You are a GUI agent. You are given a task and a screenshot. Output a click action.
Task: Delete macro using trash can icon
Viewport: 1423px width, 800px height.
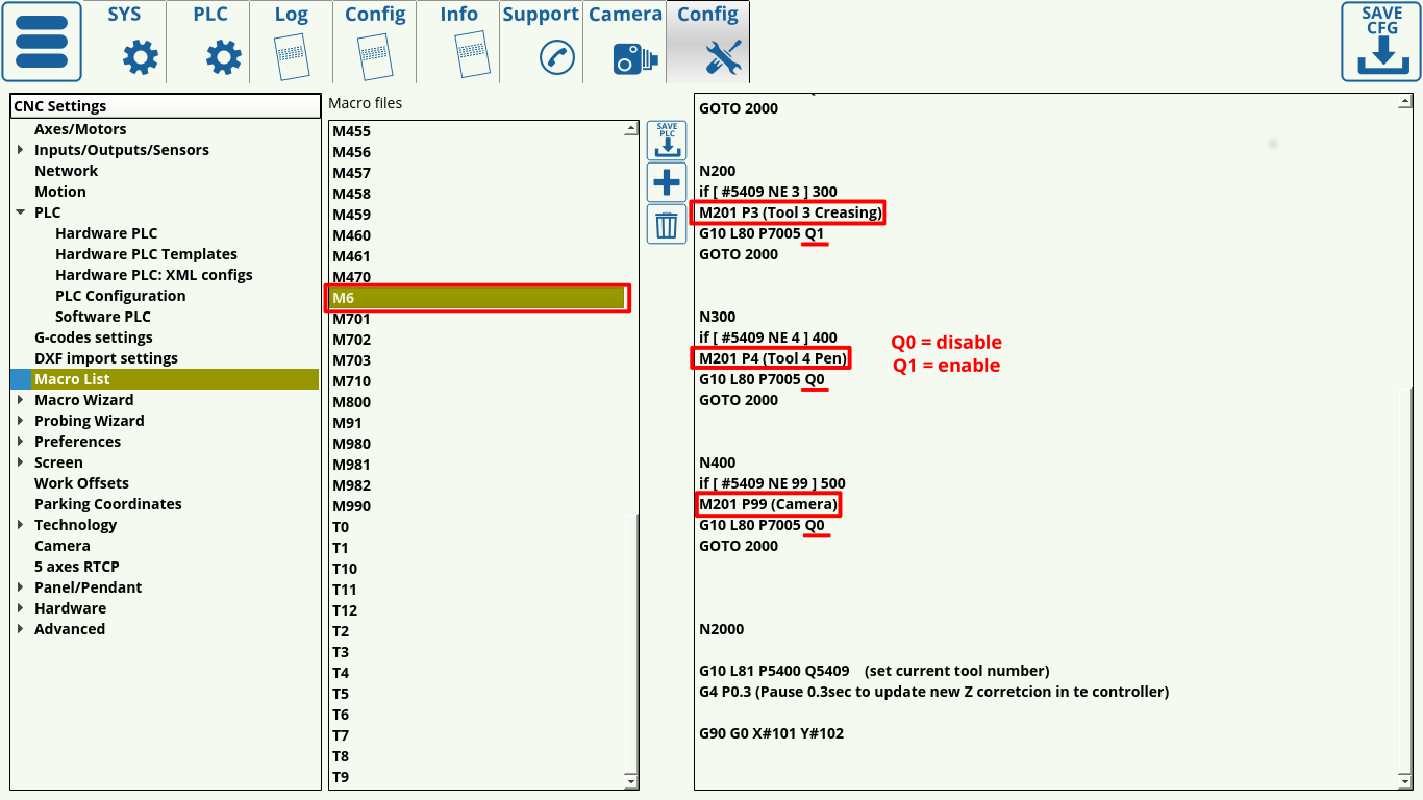(x=666, y=224)
